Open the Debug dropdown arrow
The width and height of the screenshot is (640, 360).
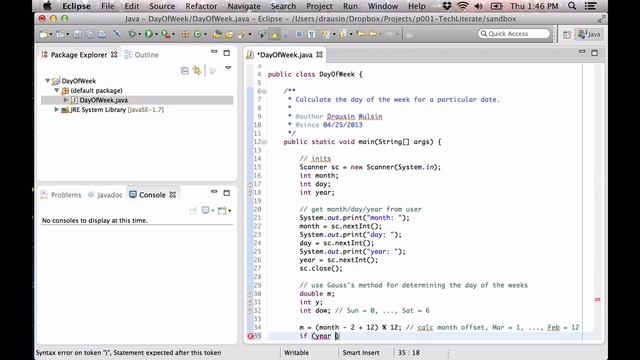[140, 35]
